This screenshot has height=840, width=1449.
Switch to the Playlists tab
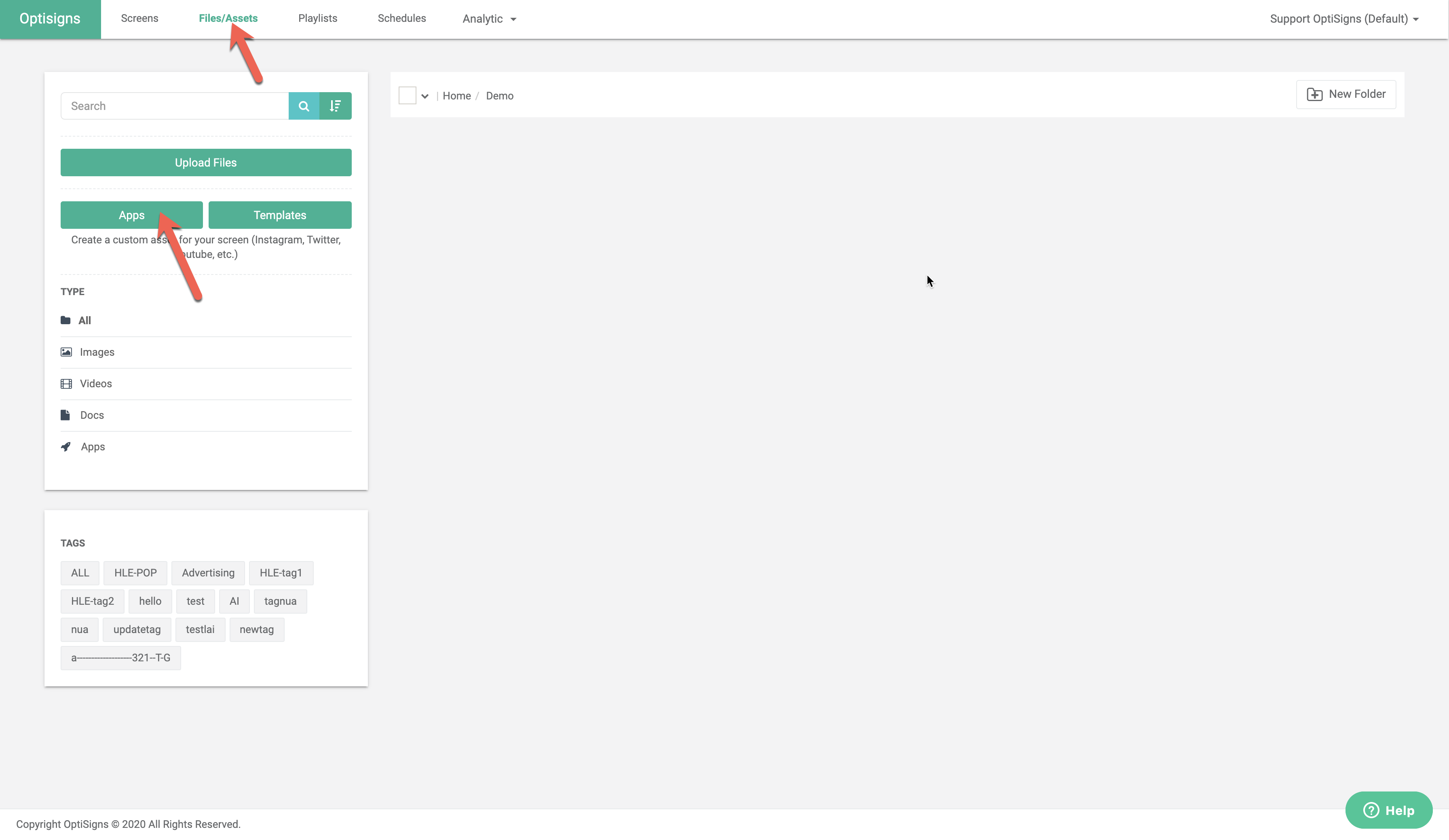coord(317,19)
